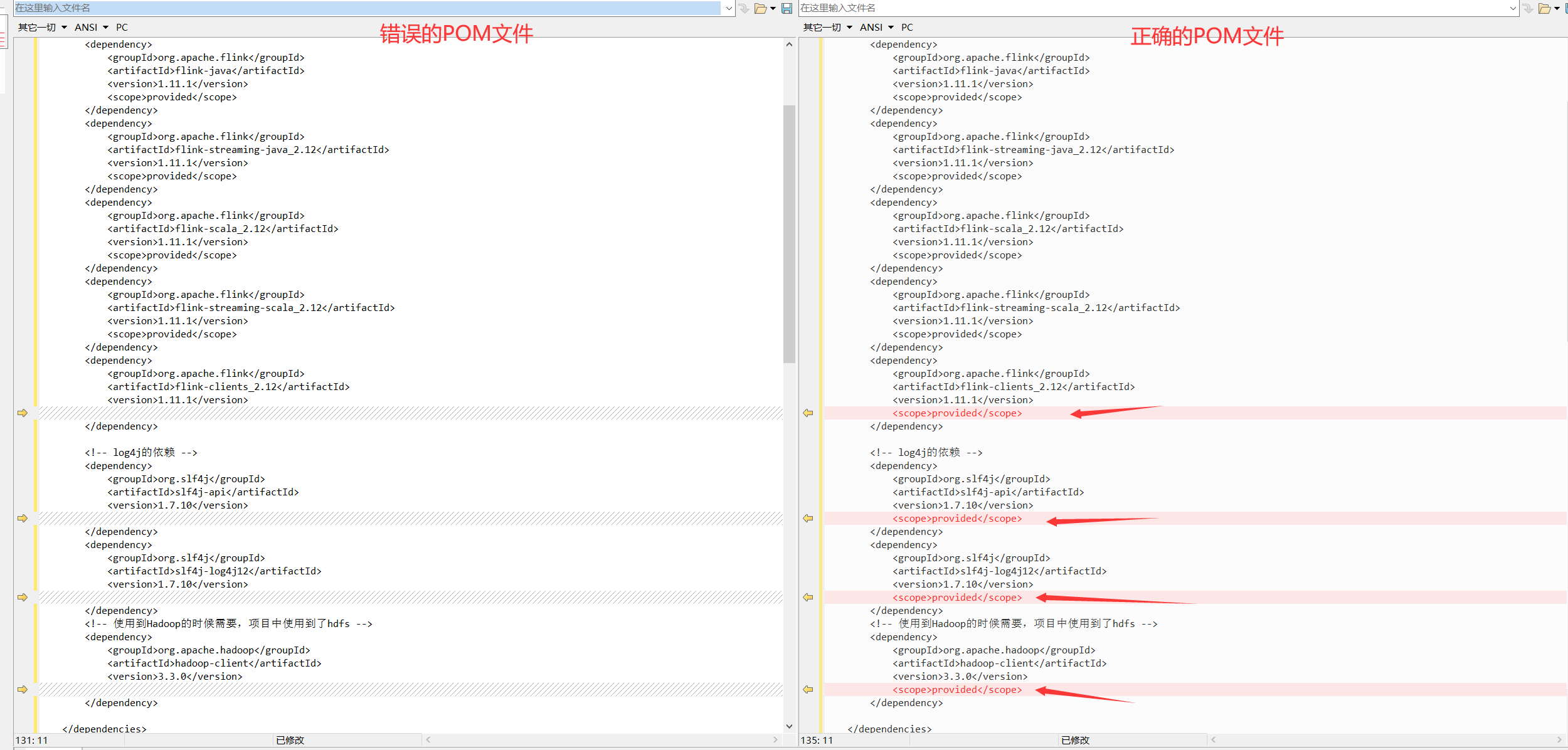Click the 131: 11 position indicator in the status bar
This screenshot has width=1568, height=750.
[x=30, y=740]
